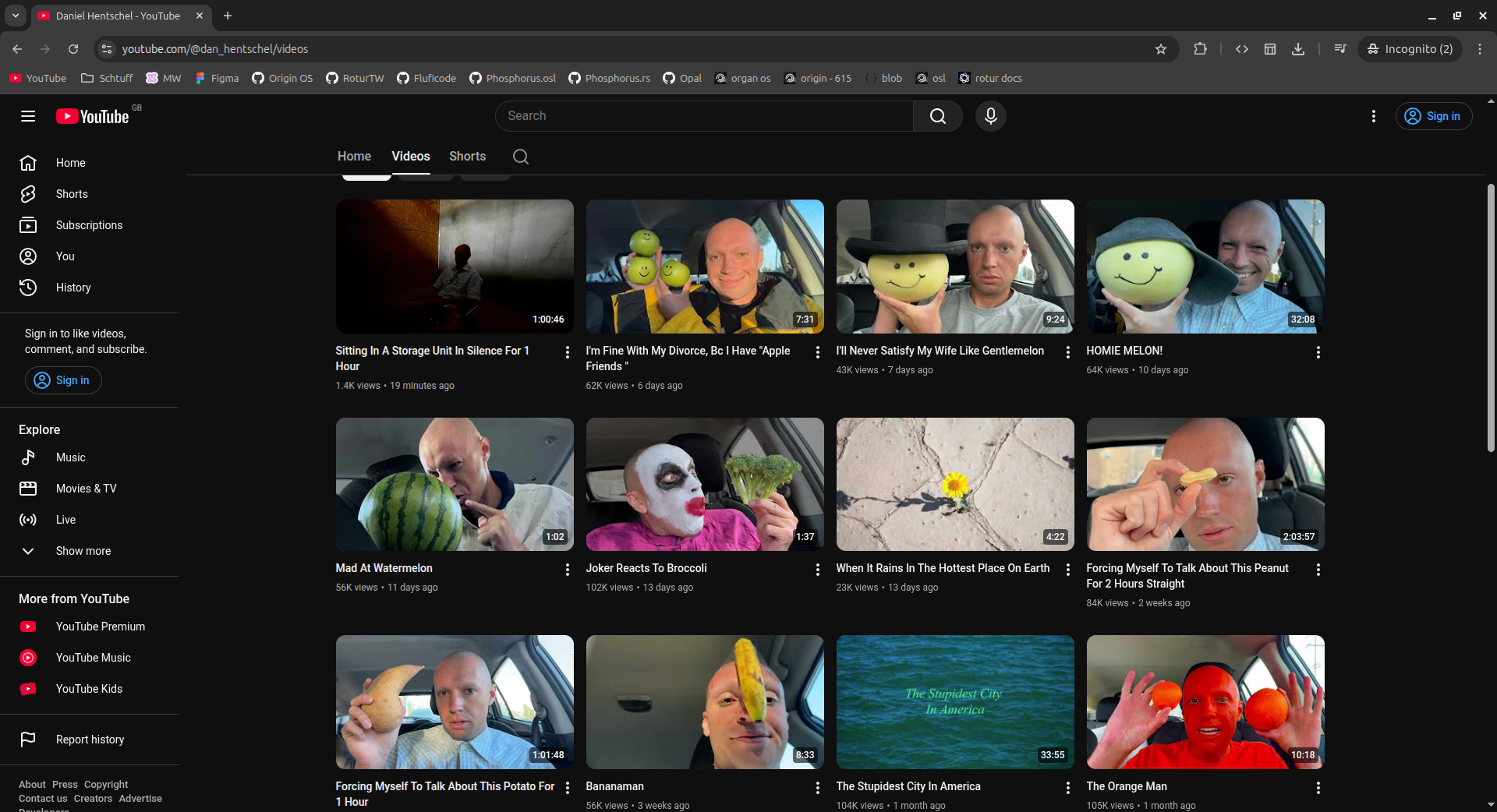1497x812 pixels.
Task: Click the YouTube search input field
Action: [x=704, y=116]
